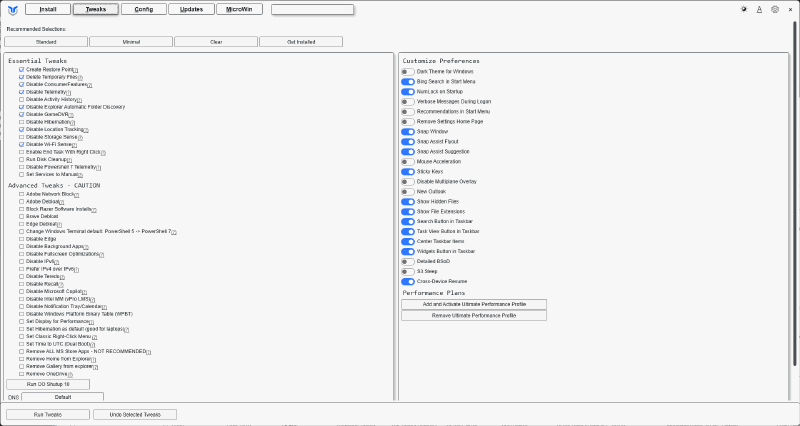Open the DNS Default dropdown
800x426 pixels.
63,397
